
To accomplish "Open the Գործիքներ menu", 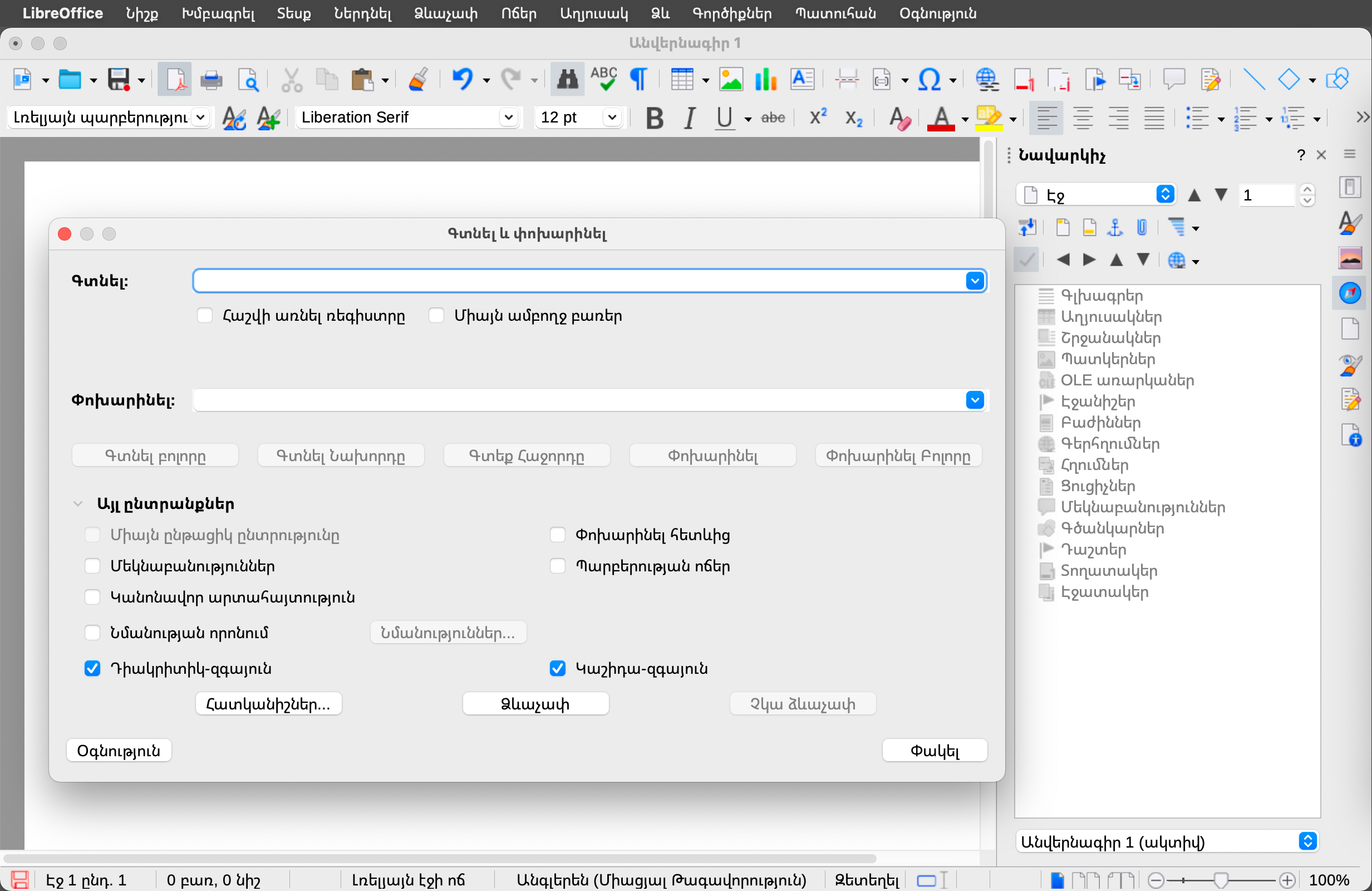I will 731,13.
